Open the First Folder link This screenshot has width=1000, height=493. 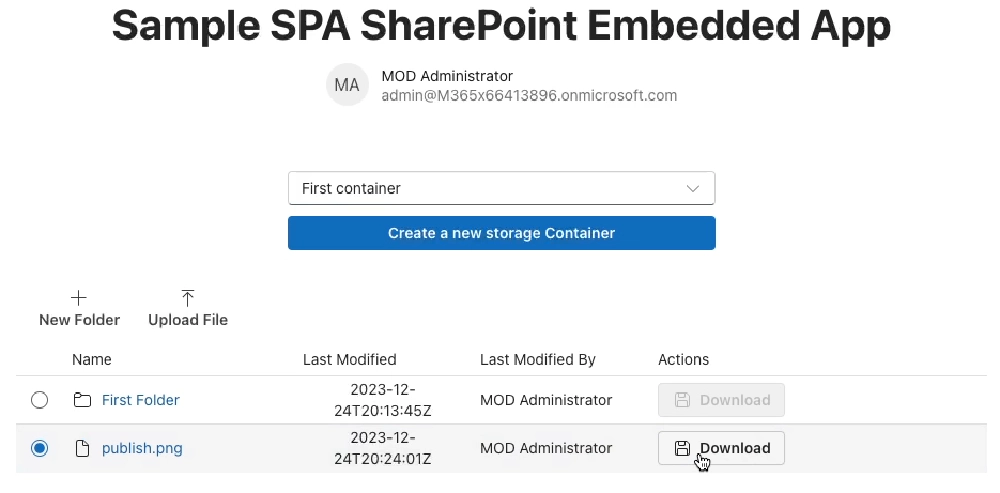pos(141,400)
